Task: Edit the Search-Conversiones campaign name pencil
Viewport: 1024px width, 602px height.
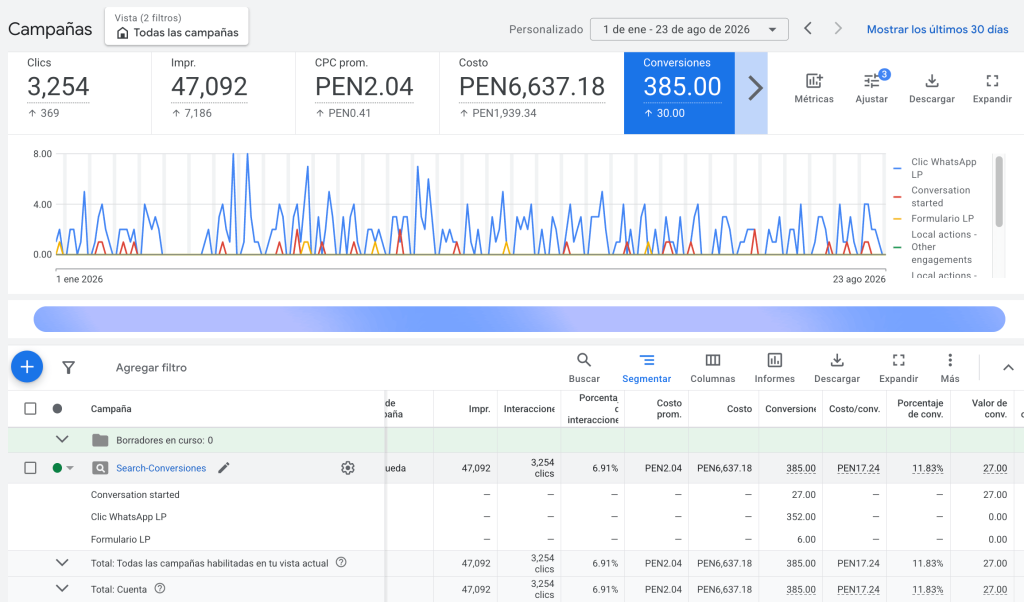Action: pos(224,467)
